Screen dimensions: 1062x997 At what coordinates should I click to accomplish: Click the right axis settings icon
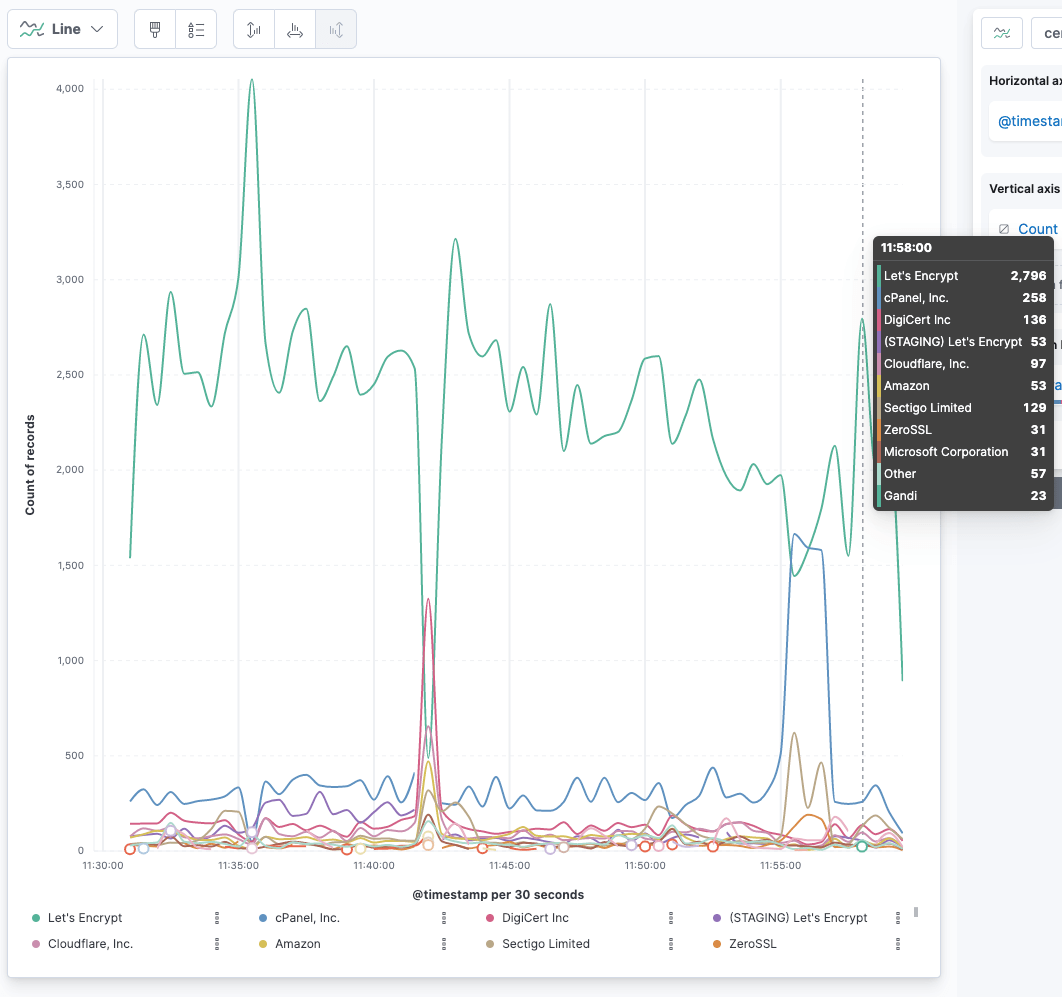click(x=336, y=30)
